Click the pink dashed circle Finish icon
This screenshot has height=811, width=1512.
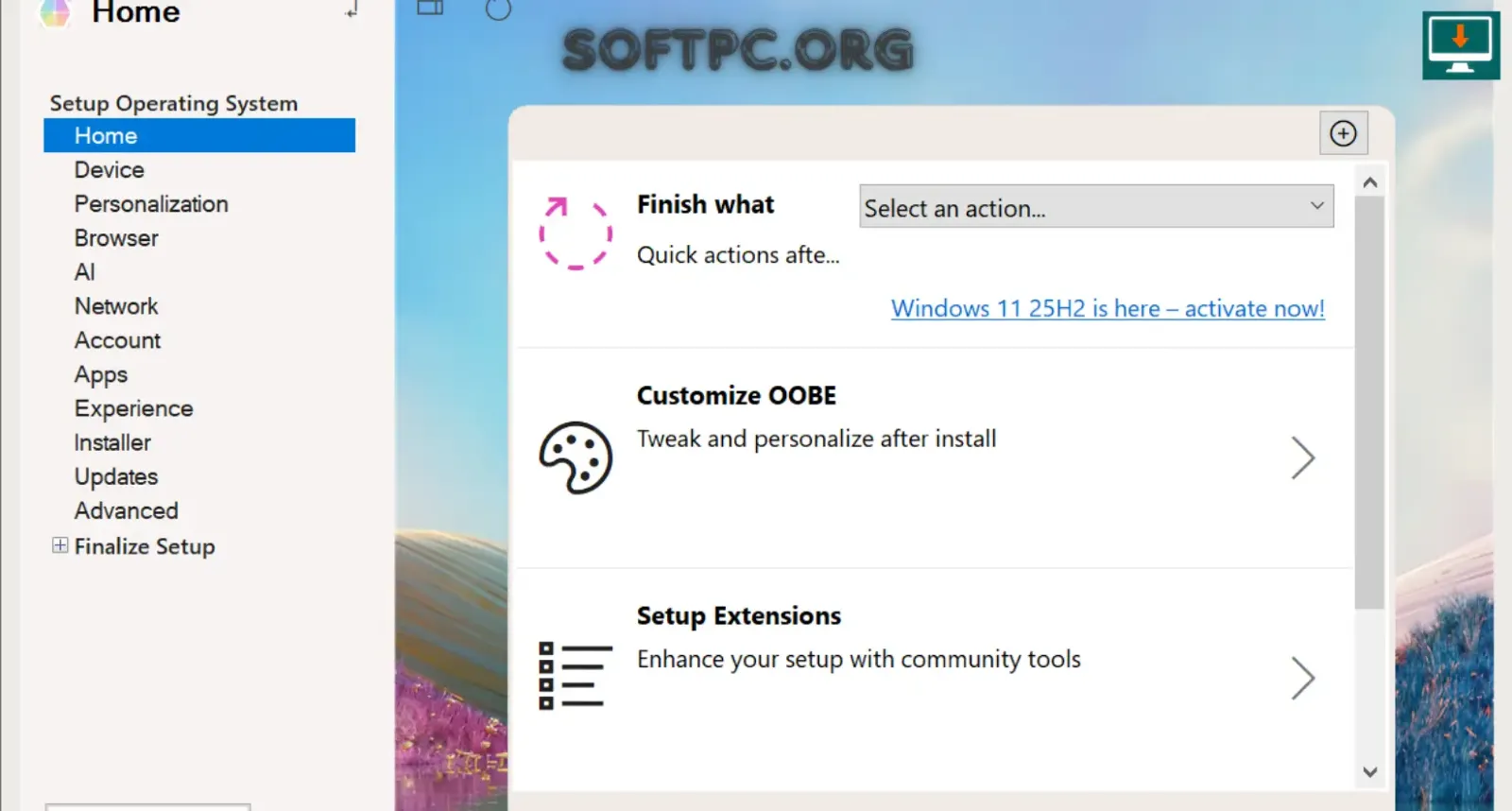576,233
